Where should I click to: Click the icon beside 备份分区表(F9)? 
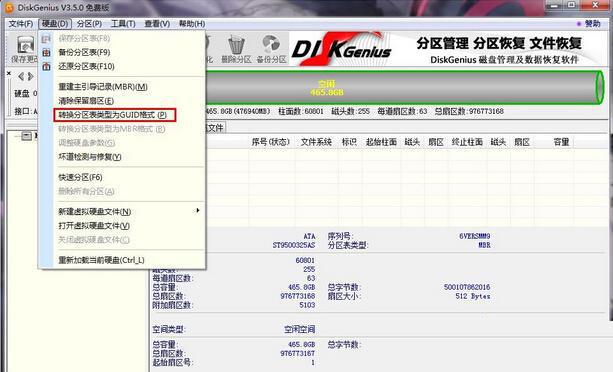tap(47, 52)
